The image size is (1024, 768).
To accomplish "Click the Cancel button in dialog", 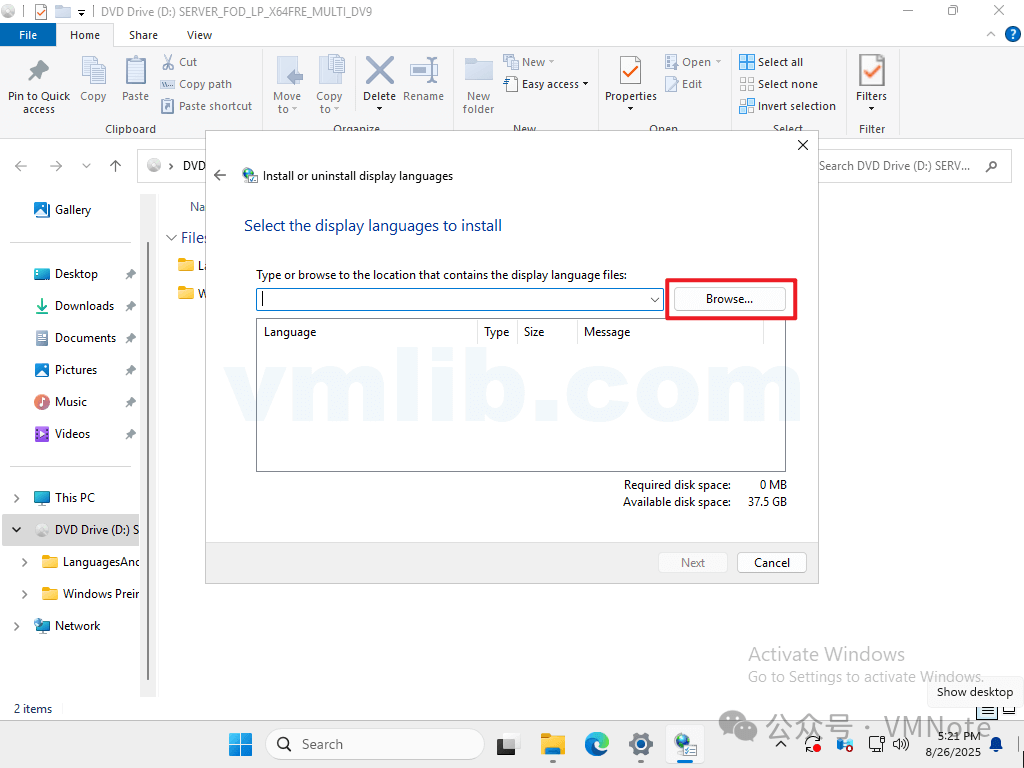I will click(771, 563).
